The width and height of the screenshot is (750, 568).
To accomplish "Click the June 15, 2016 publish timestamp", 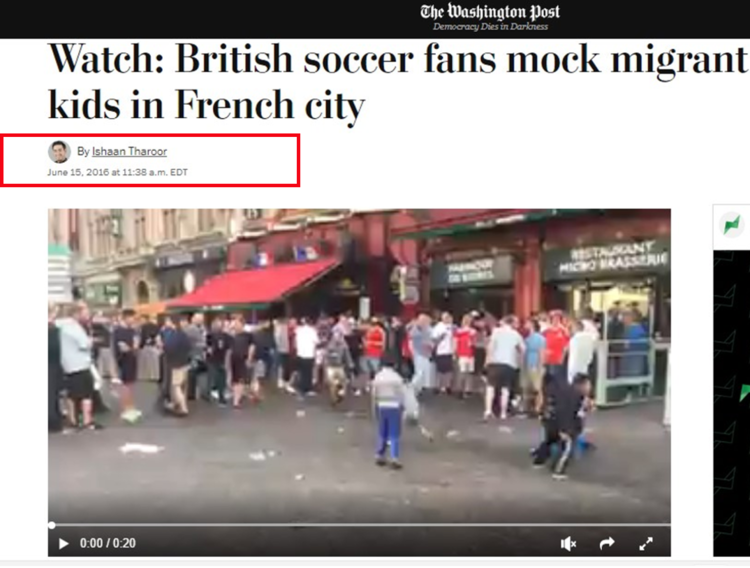I will point(118,172).
